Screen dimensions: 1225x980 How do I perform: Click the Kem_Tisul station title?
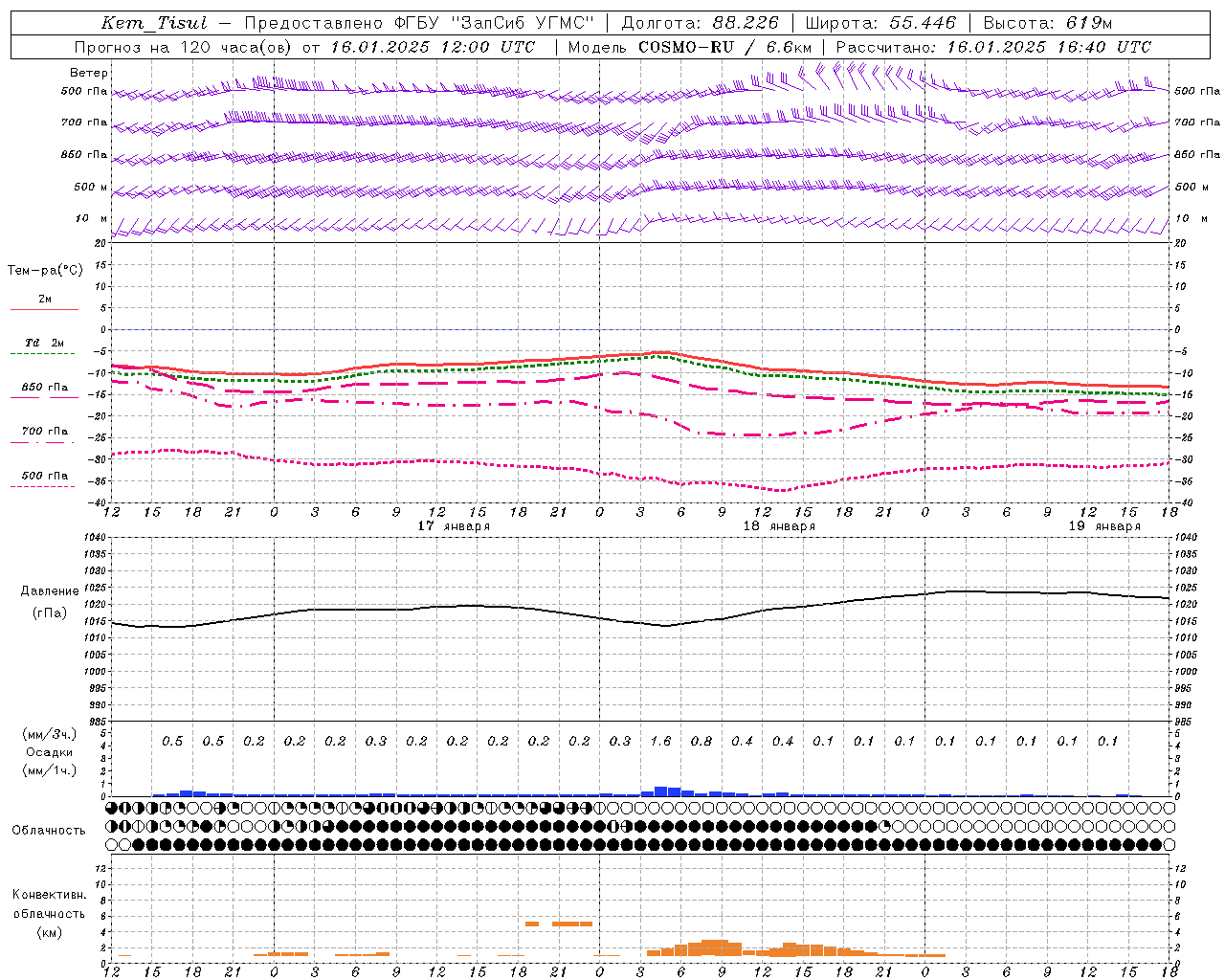[x=154, y=23]
